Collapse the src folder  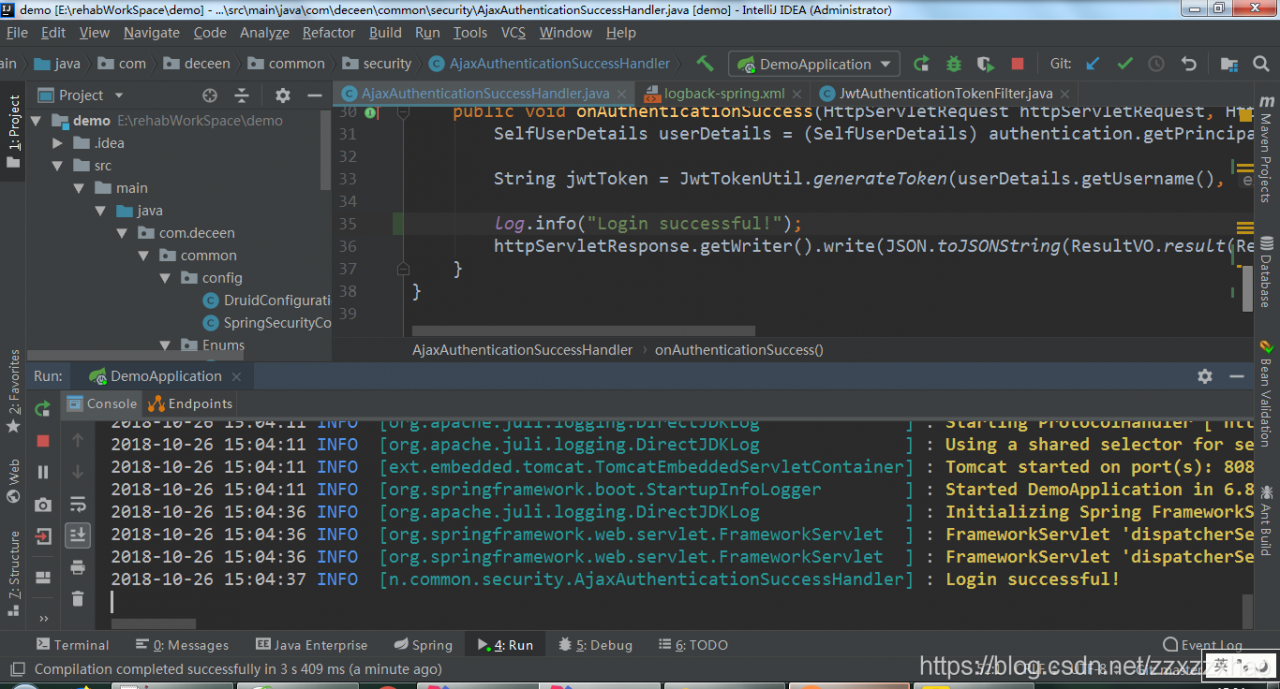(58, 166)
